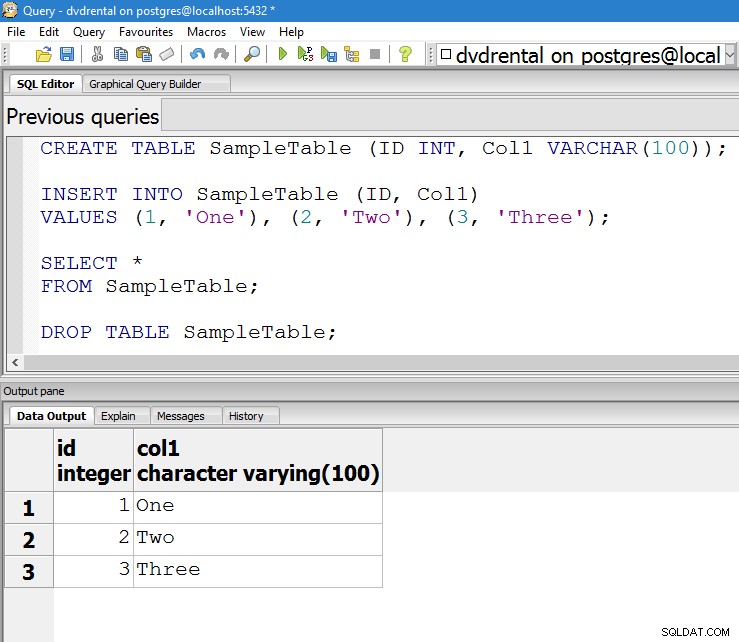Select row header 2 in results
Viewport: 739px width, 642px height.
[x=29, y=540]
